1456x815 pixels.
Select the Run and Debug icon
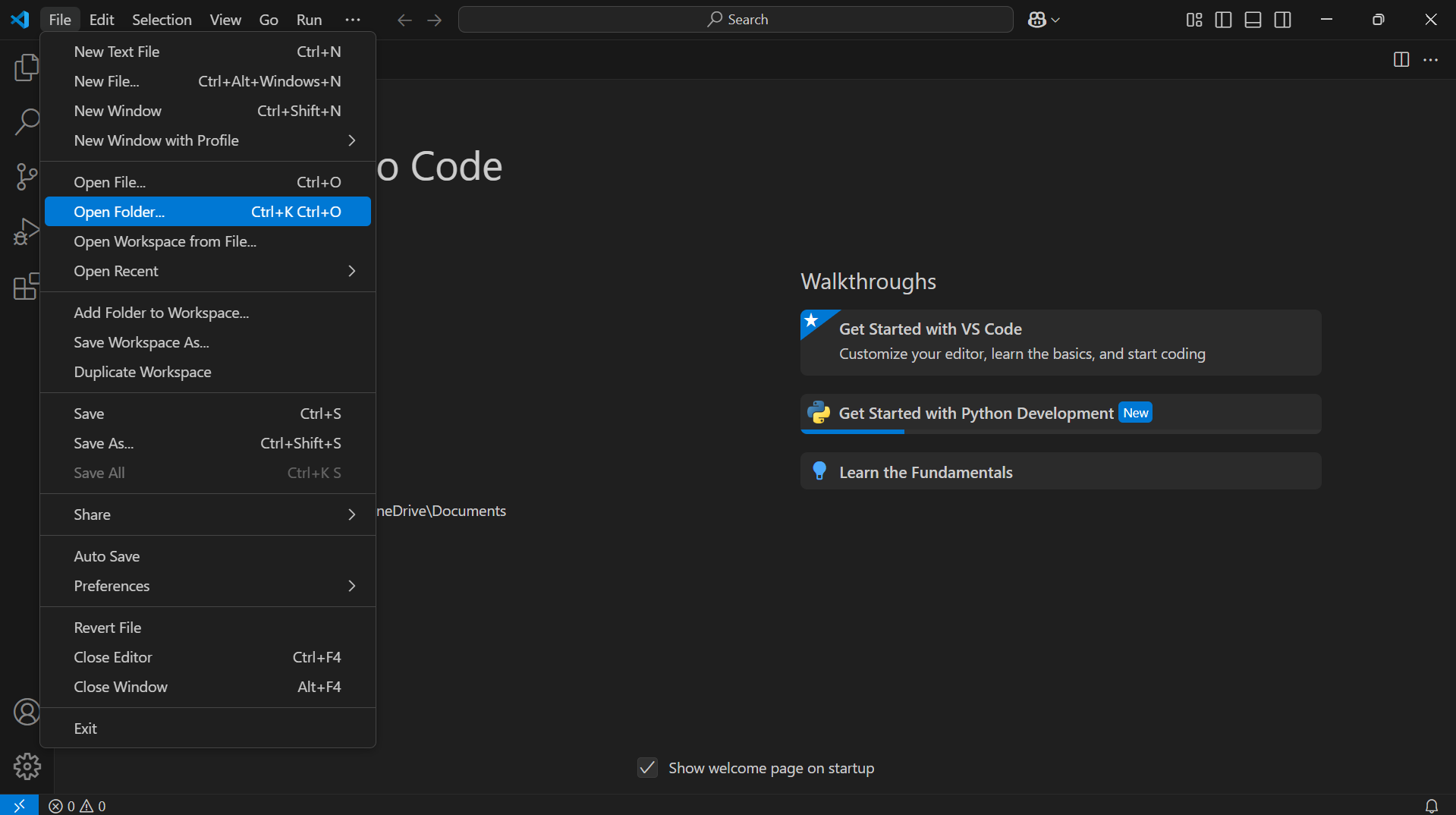click(x=27, y=231)
